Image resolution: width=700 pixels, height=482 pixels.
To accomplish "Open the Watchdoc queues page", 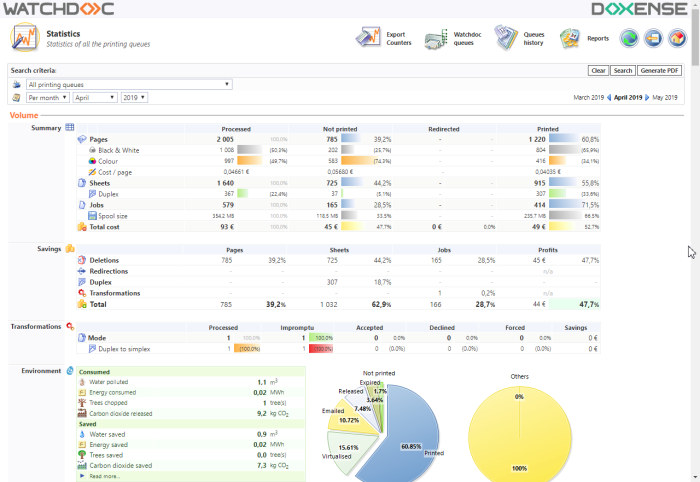I will [435, 39].
